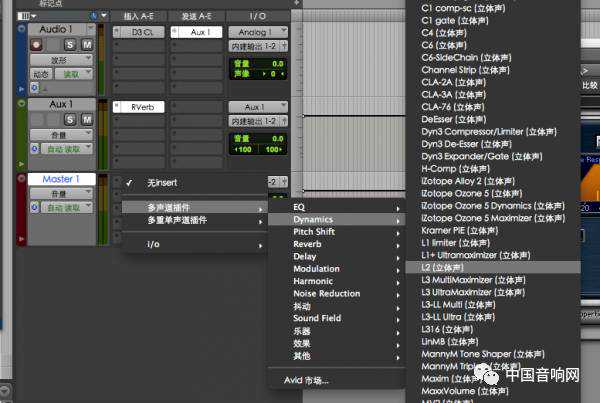
Task: Solo the Audio 1 track
Action: tap(70, 46)
